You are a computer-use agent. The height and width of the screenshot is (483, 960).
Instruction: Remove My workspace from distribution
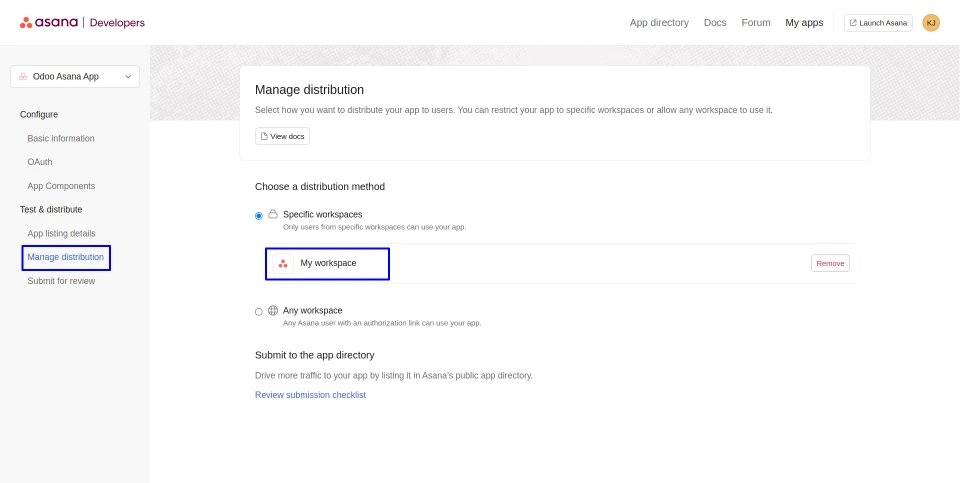(830, 263)
